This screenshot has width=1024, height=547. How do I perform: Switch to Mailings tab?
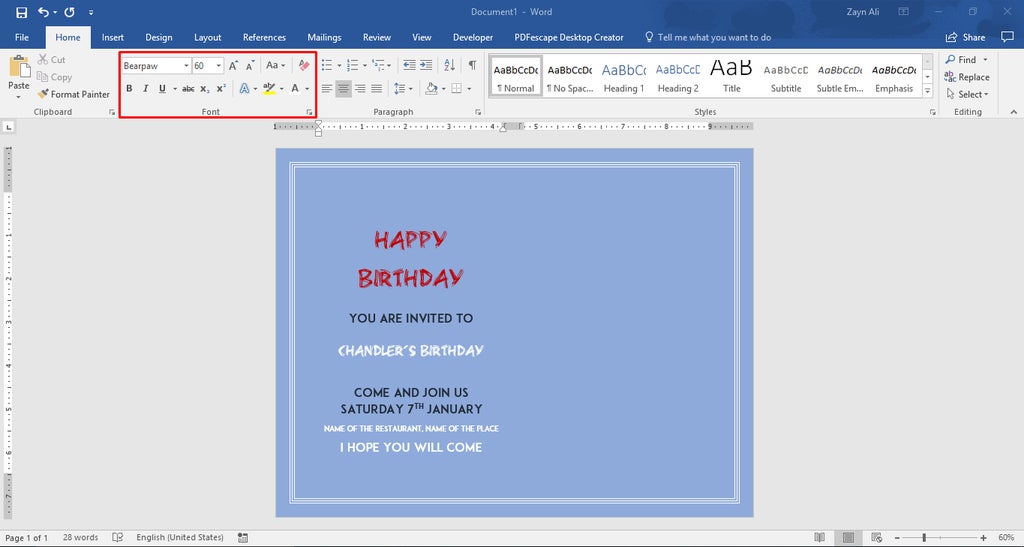[324, 37]
